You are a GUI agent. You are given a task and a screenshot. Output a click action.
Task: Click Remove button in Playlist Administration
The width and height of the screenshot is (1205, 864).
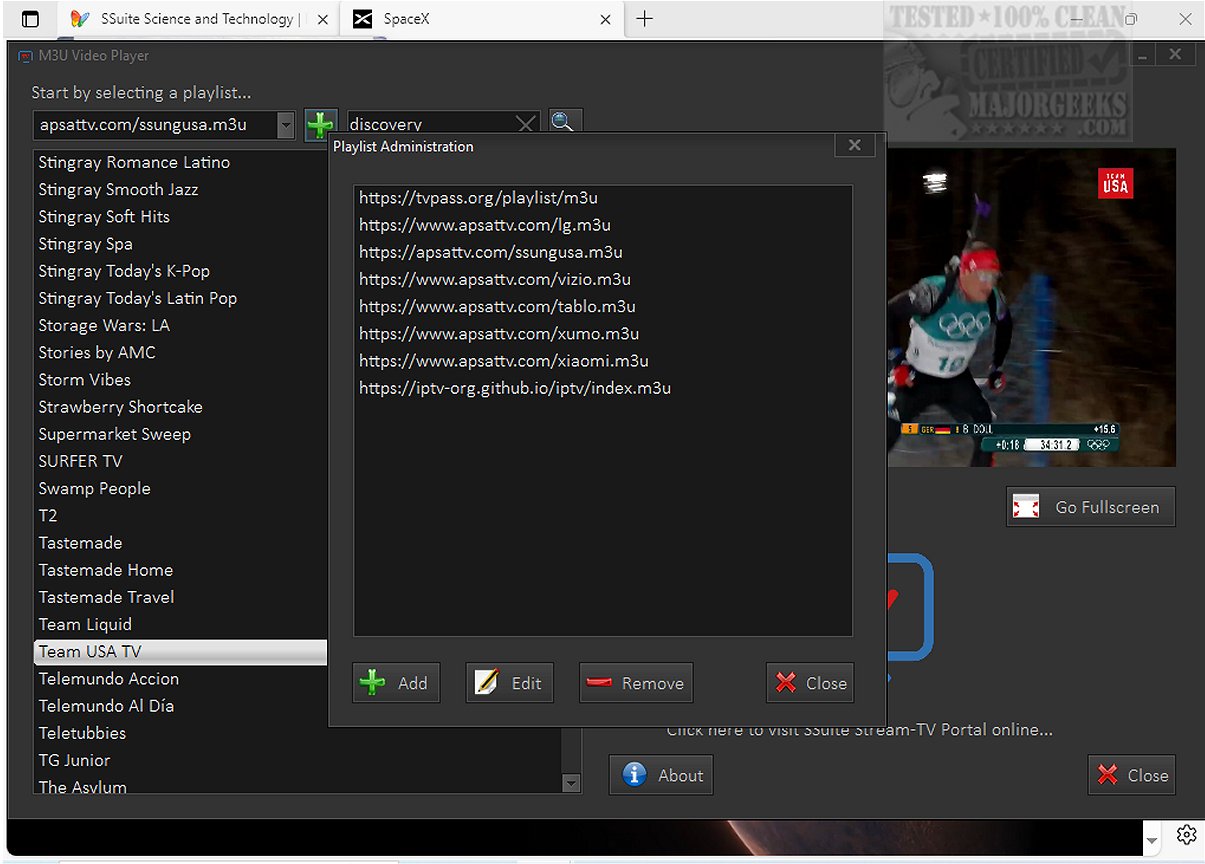pyautogui.click(x=636, y=683)
